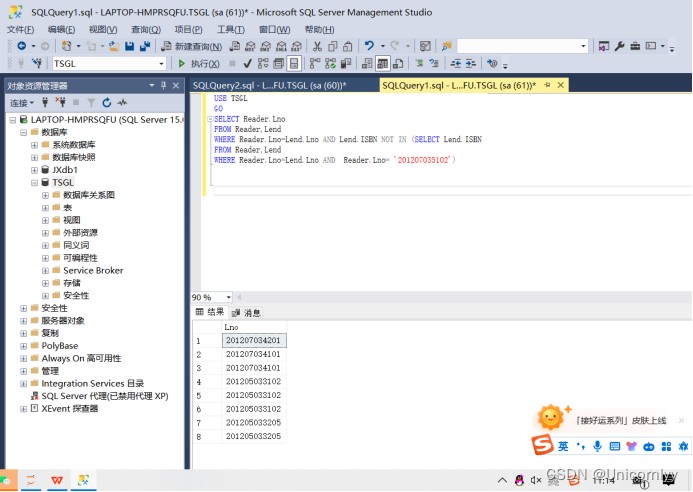Screen dimensions: 693x492
Task: Click the Save file icon in toolbar
Action: point(129,46)
